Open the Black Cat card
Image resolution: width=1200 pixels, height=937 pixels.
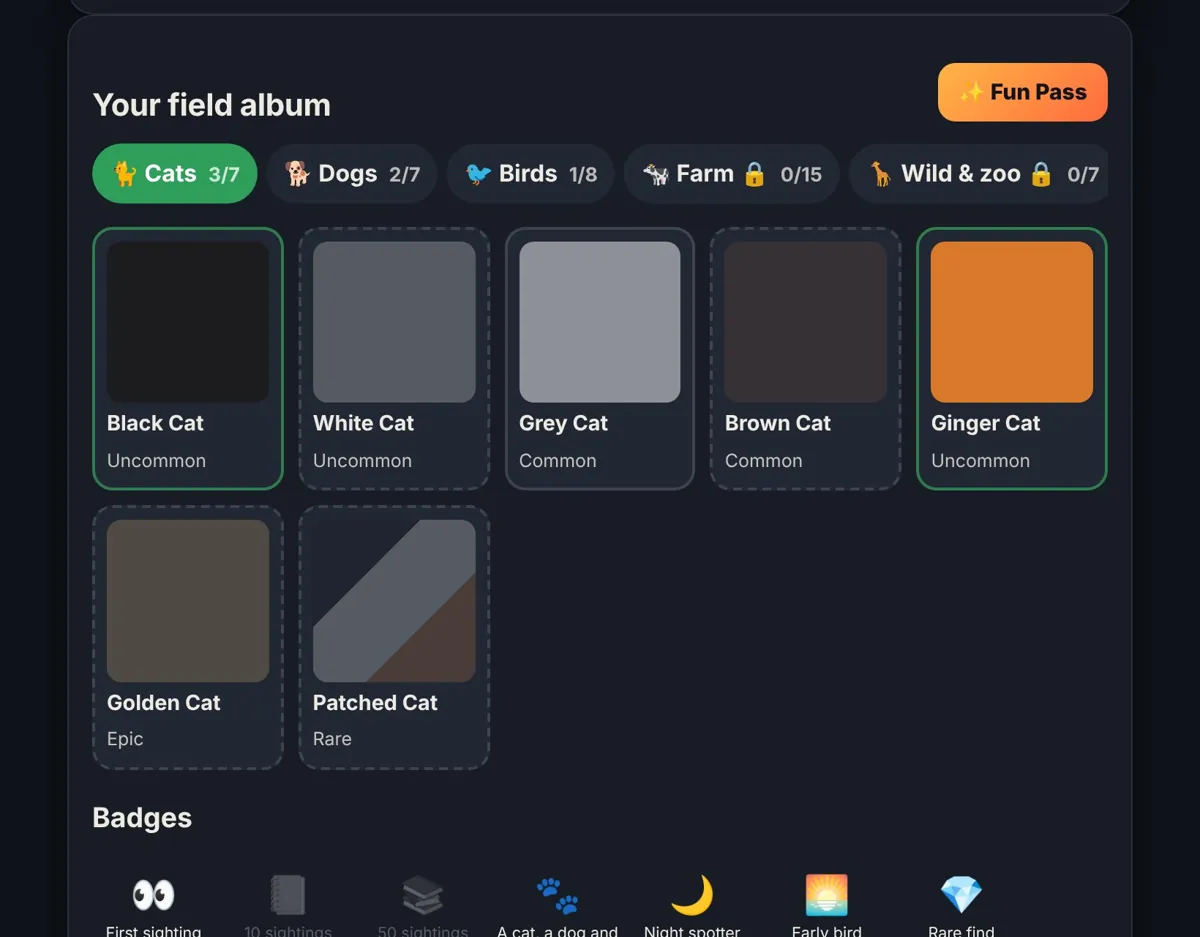[188, 358]
